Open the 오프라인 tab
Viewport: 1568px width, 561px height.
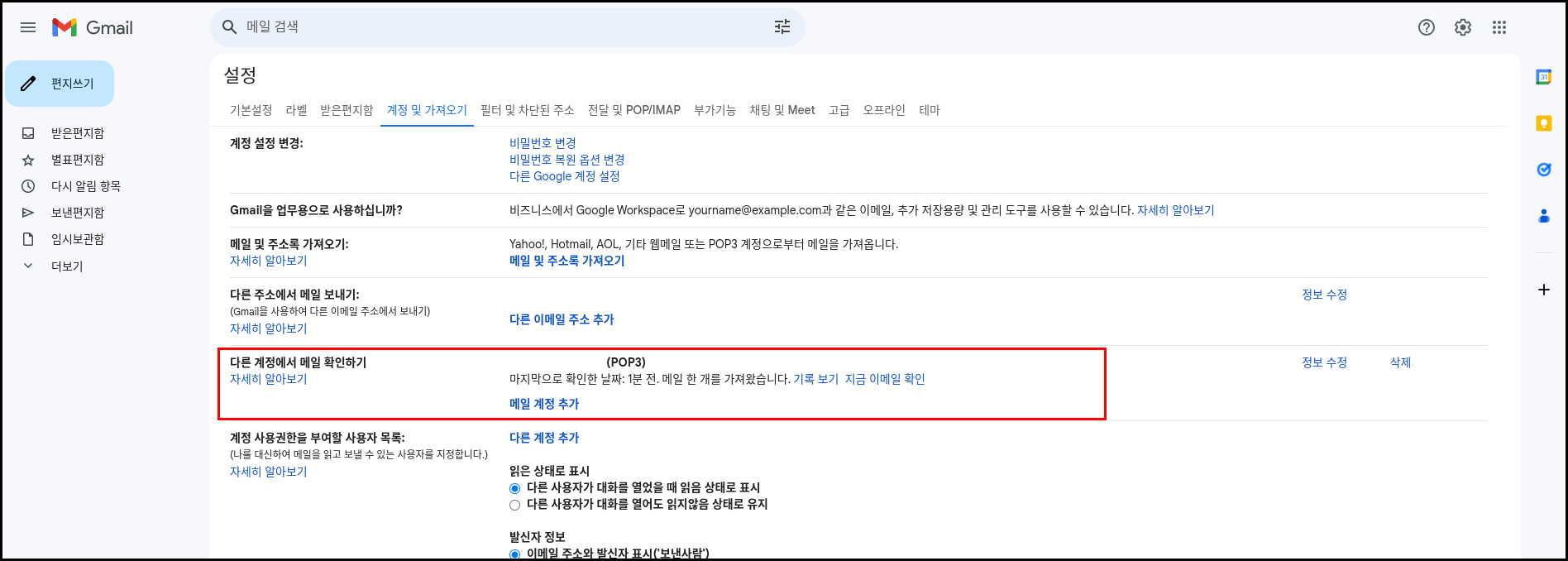884,110
